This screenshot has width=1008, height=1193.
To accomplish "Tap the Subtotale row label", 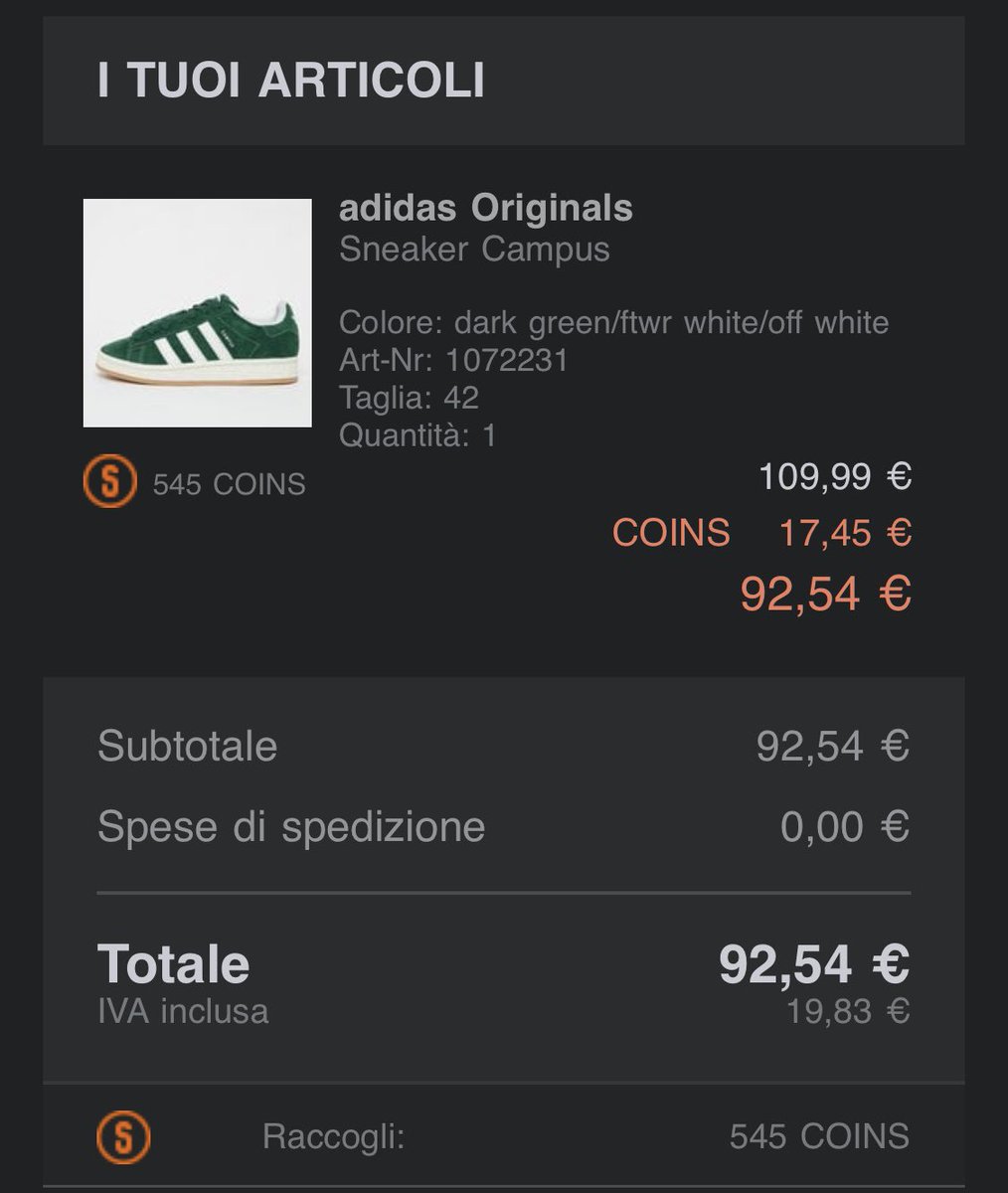I will tap(187, 746).
